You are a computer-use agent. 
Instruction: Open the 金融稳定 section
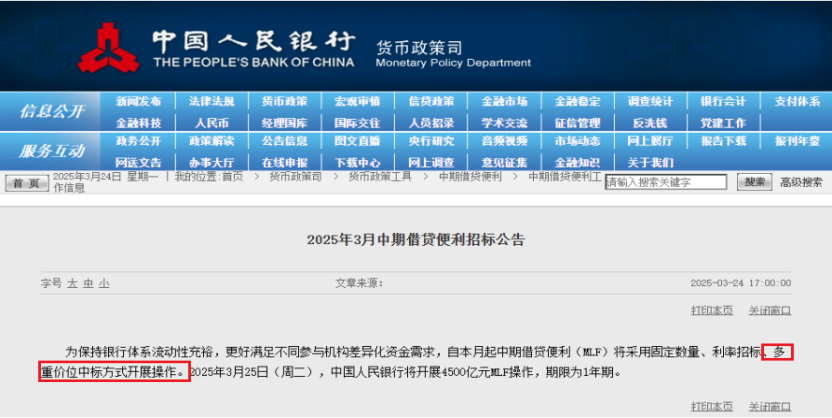pos(577,101)
